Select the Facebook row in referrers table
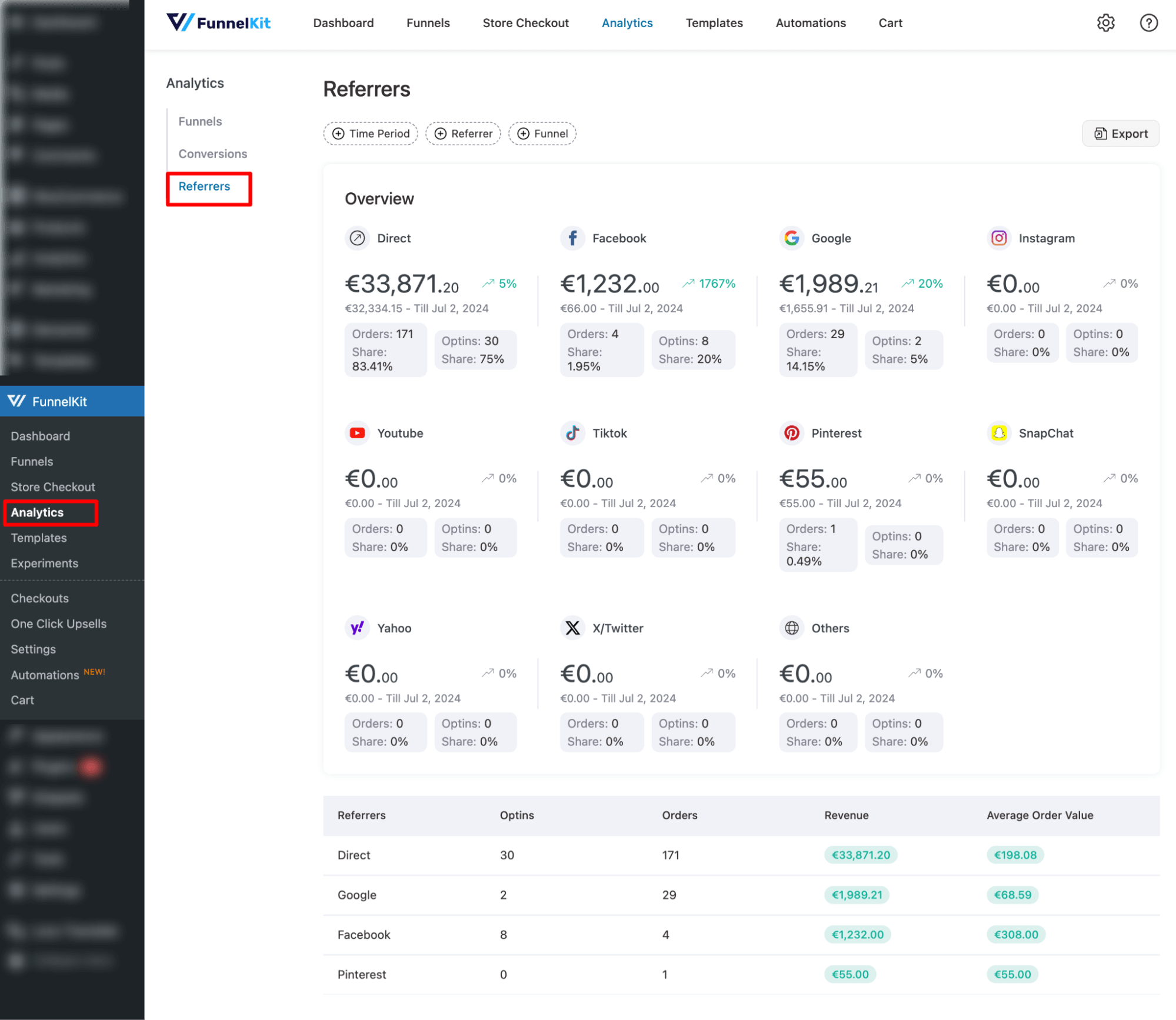1176x1020 pixels. pyautogui.click(x=741, y=935)
